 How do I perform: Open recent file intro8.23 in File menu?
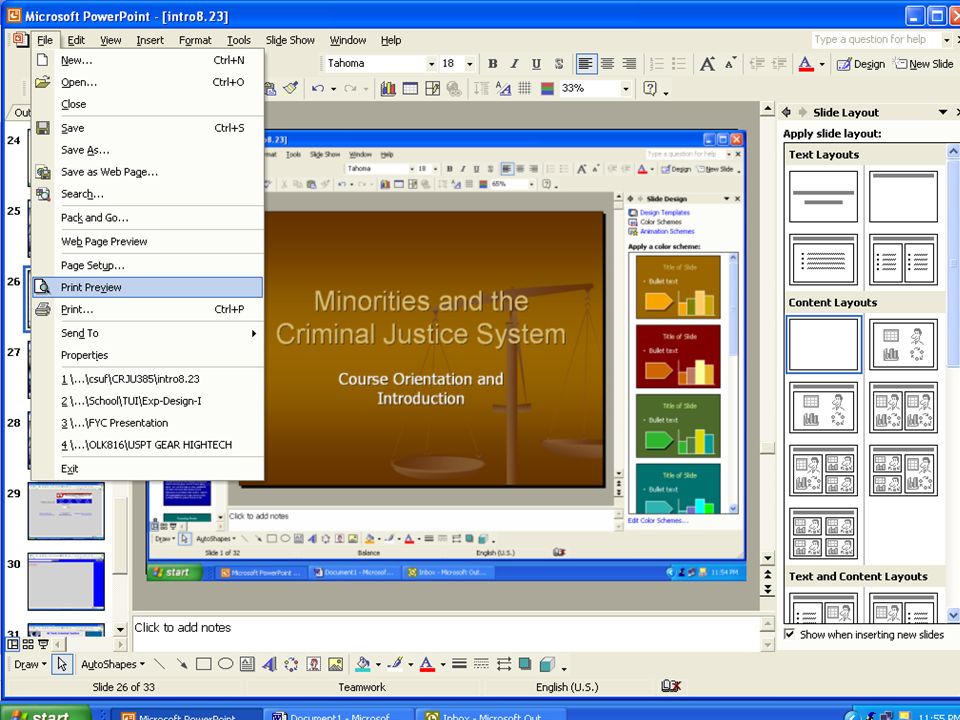pyautogui.click(x=148, y=379)
